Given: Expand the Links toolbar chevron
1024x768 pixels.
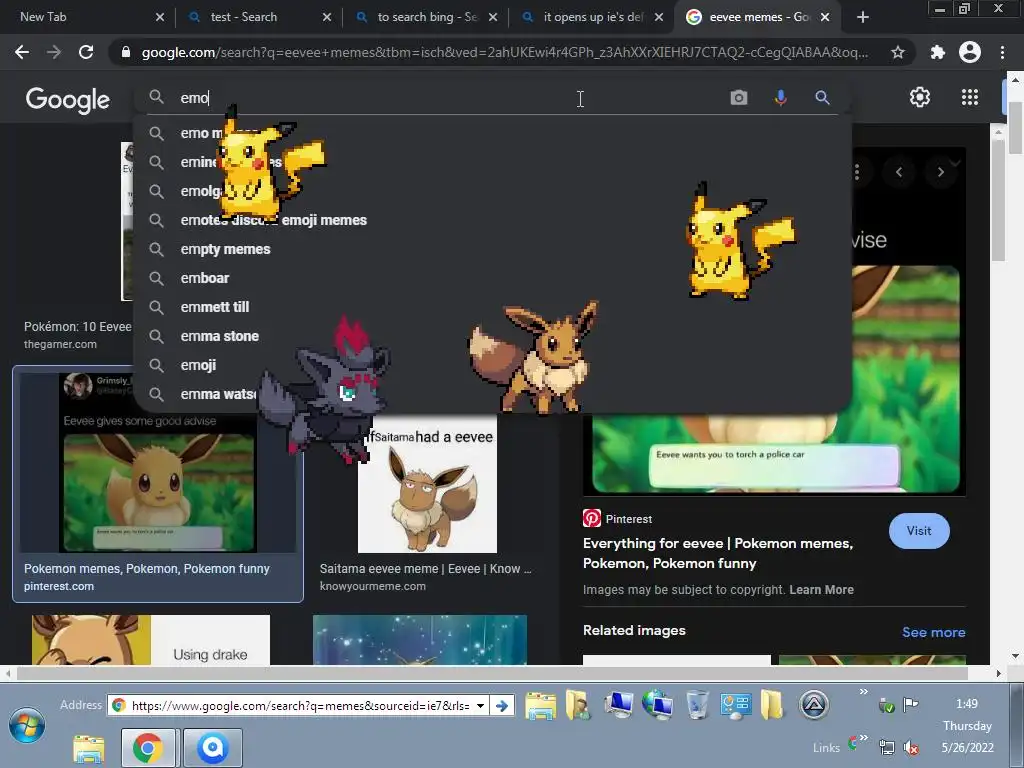Looking at the screenshot, I should tap(863, 738).
